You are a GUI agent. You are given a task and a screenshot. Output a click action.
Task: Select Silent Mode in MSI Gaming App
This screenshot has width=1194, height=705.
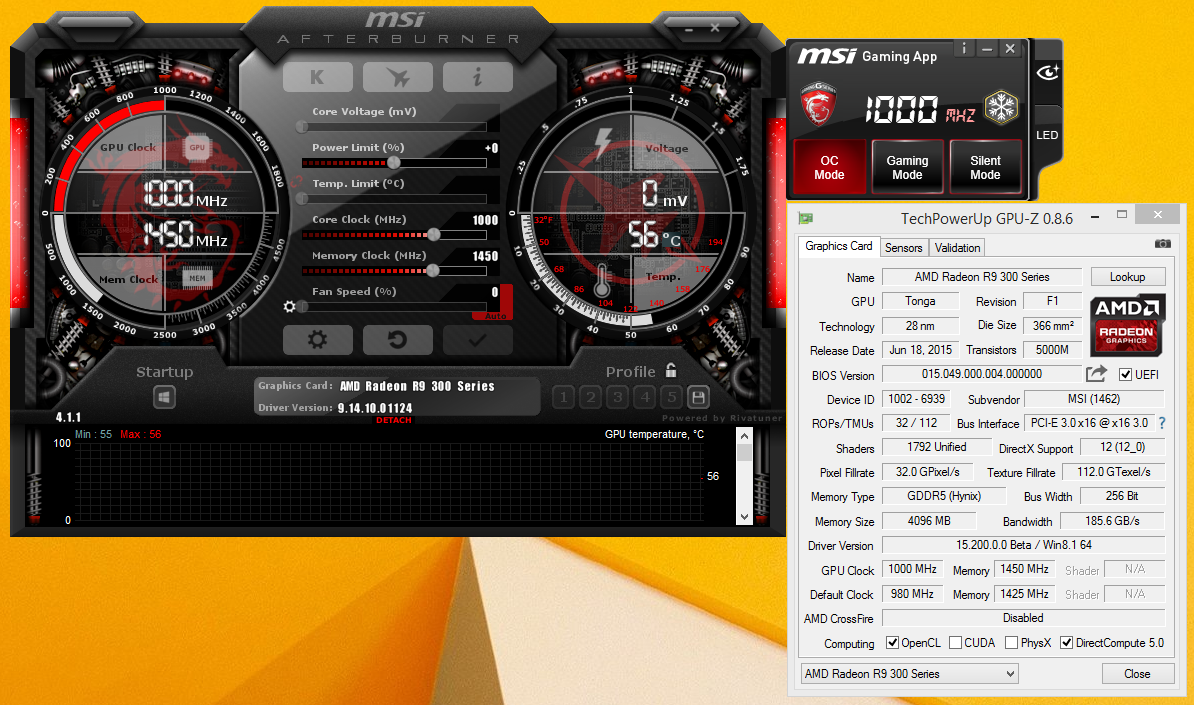click(985, 167)
